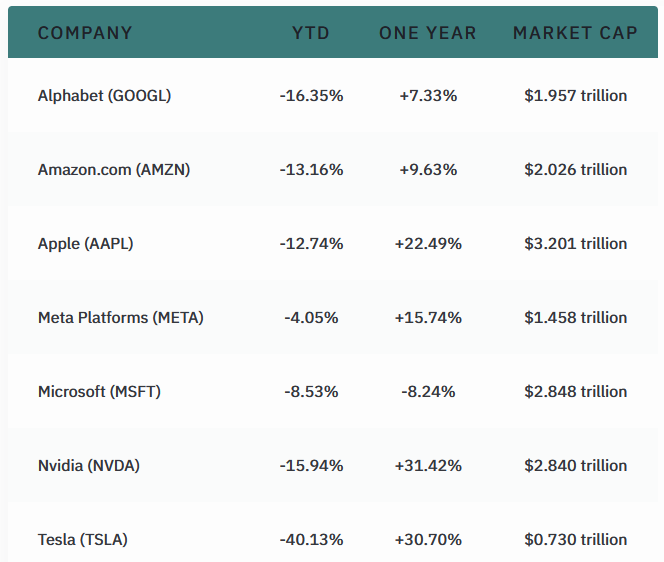Click Apple's one year return +22.49%
Viewport: 664px width, 562px height.
[428, 244]
